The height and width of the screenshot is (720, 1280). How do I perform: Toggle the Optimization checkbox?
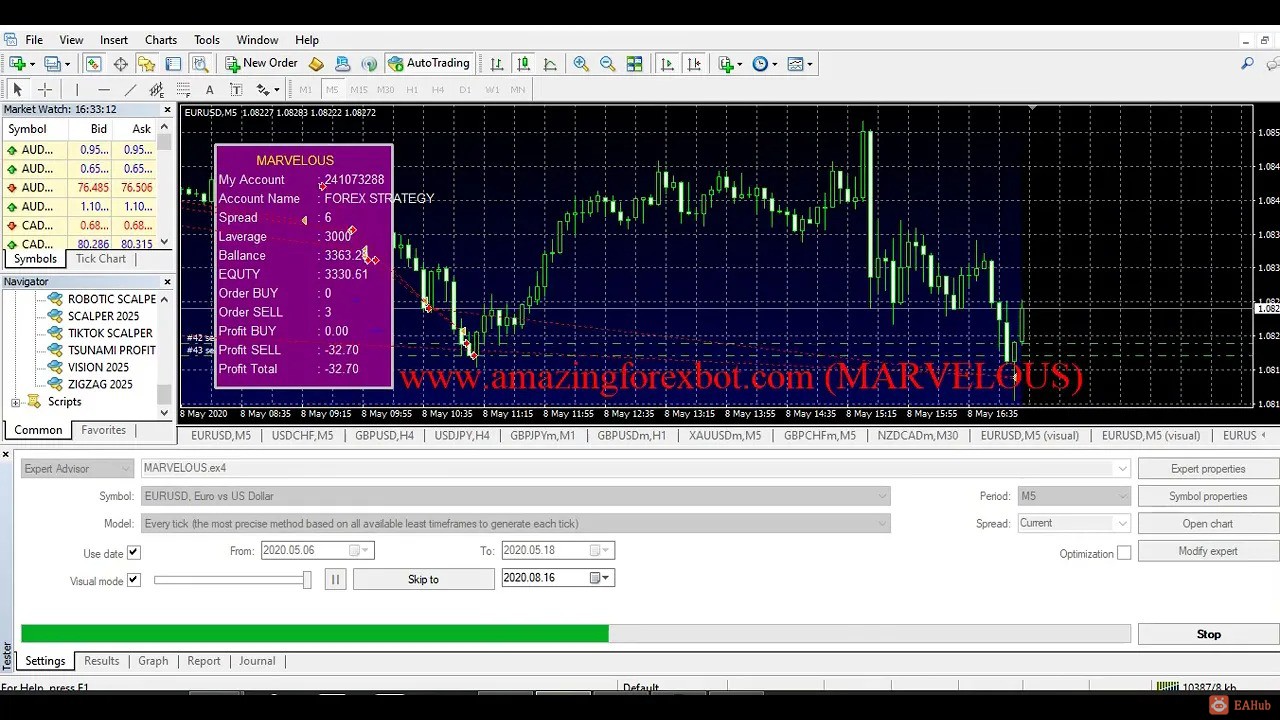pos(1124,553)
